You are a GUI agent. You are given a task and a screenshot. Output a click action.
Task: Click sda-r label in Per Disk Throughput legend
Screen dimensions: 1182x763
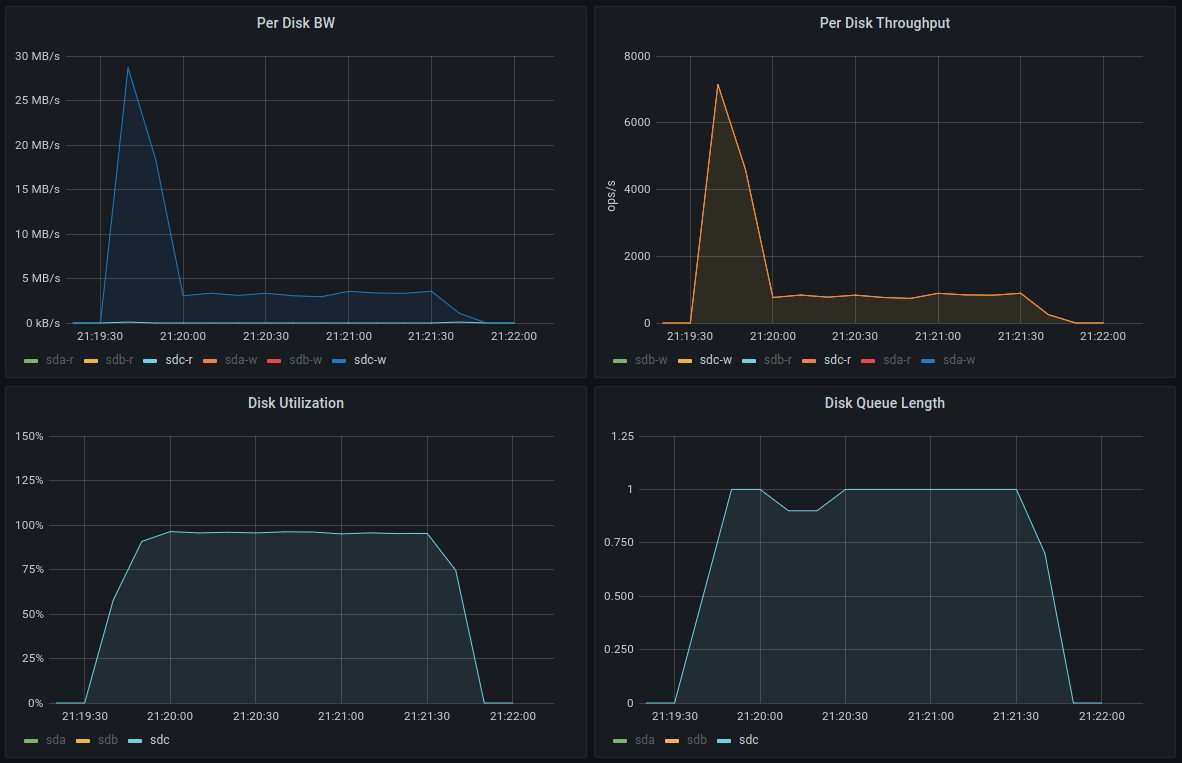click(x=896, y=360)
